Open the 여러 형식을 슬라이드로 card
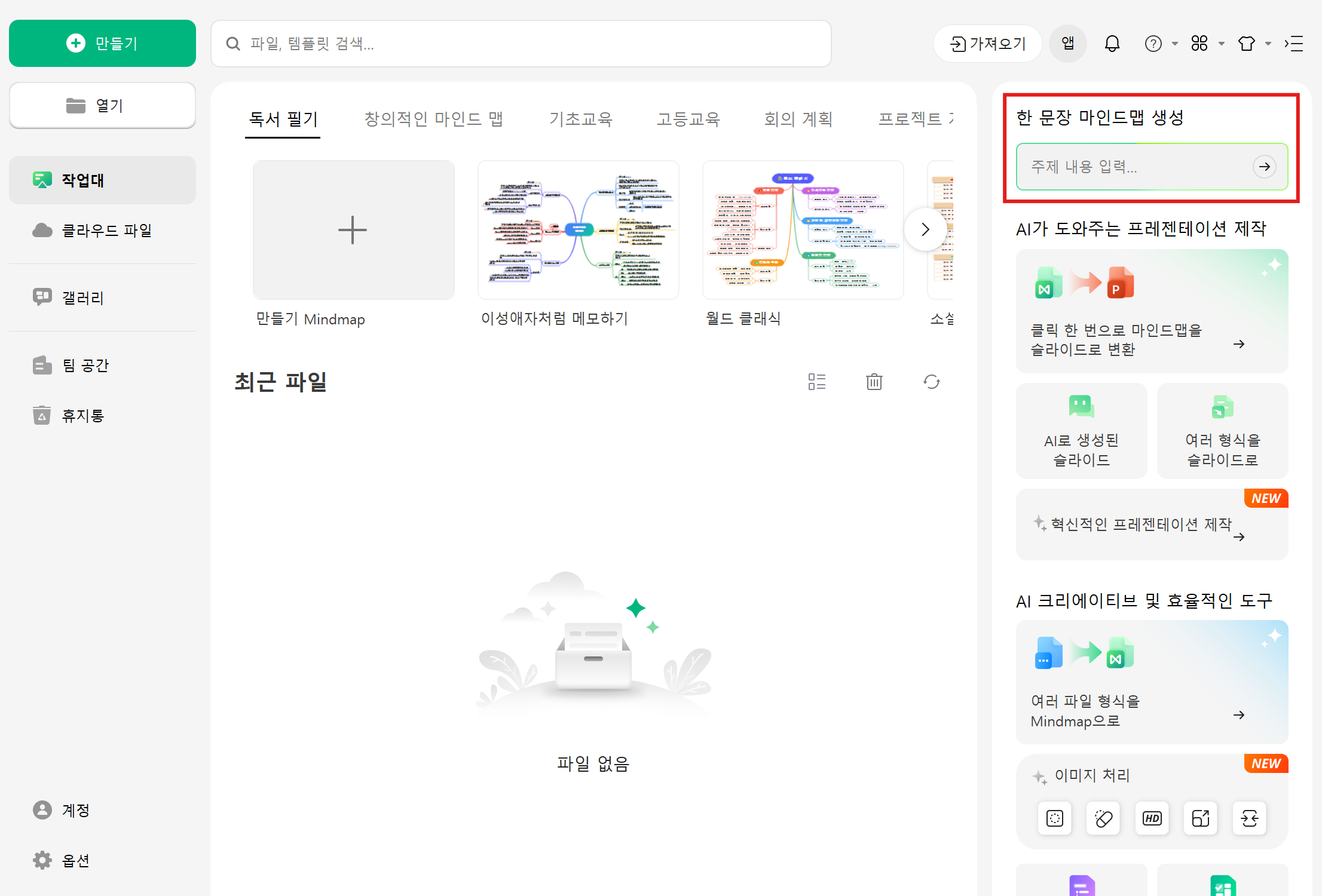The image size is (1322, 896). (x=1222, y=431)
